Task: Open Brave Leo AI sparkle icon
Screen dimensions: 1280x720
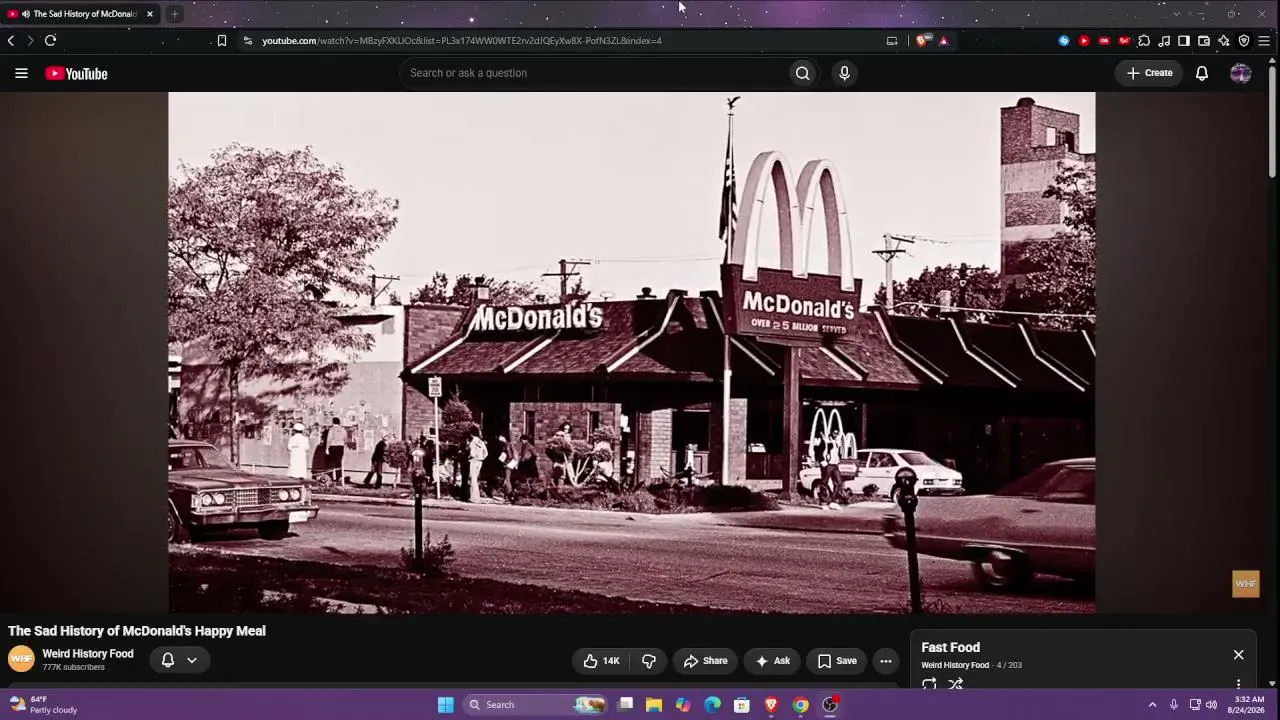Action: click(x=1224, y=41)
